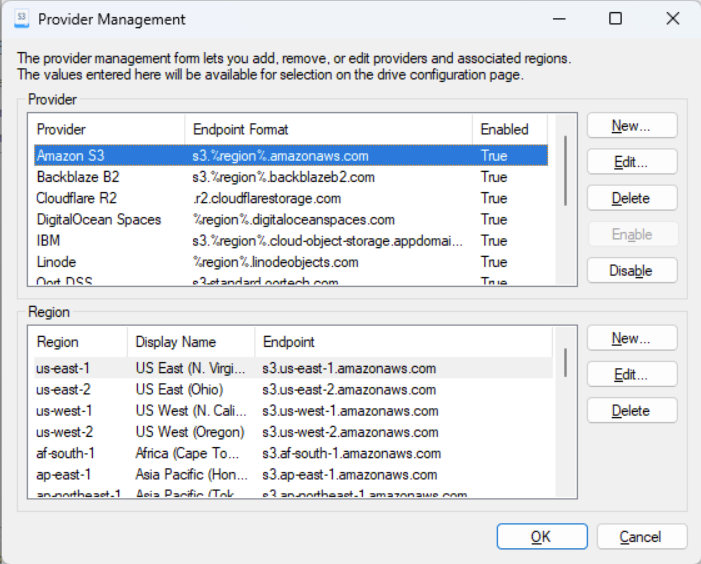The image size is (701, 564).
Task: Click s3.af-south-1.amazonaws.com endpoint cell
Action: click(351, 453)
